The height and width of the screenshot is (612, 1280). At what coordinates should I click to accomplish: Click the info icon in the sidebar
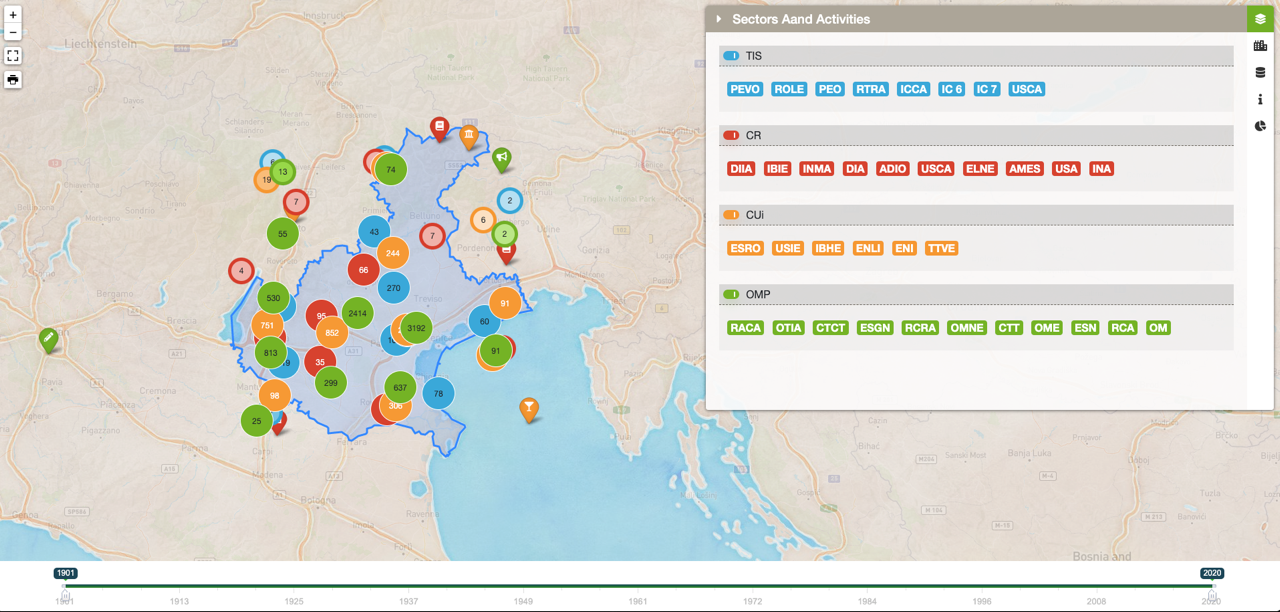point(1260,99)
